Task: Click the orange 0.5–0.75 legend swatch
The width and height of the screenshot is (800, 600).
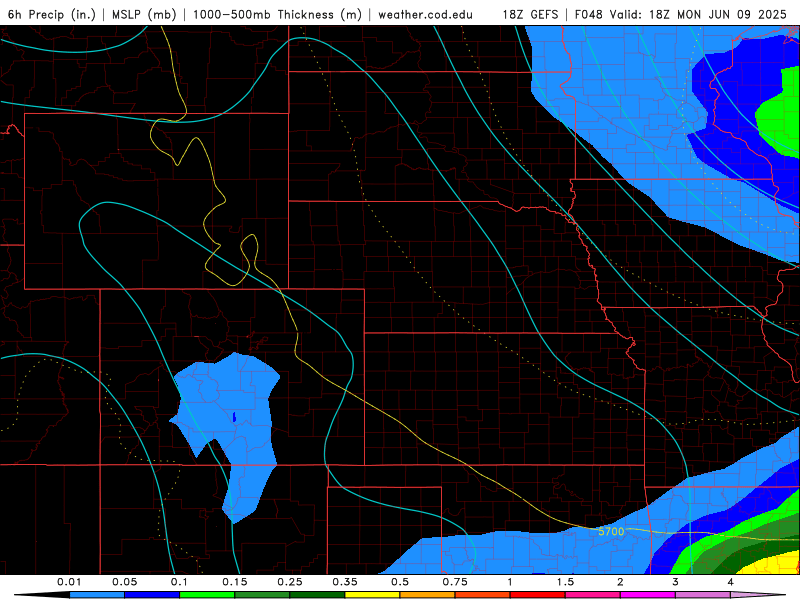Action: tap(428, 595)
